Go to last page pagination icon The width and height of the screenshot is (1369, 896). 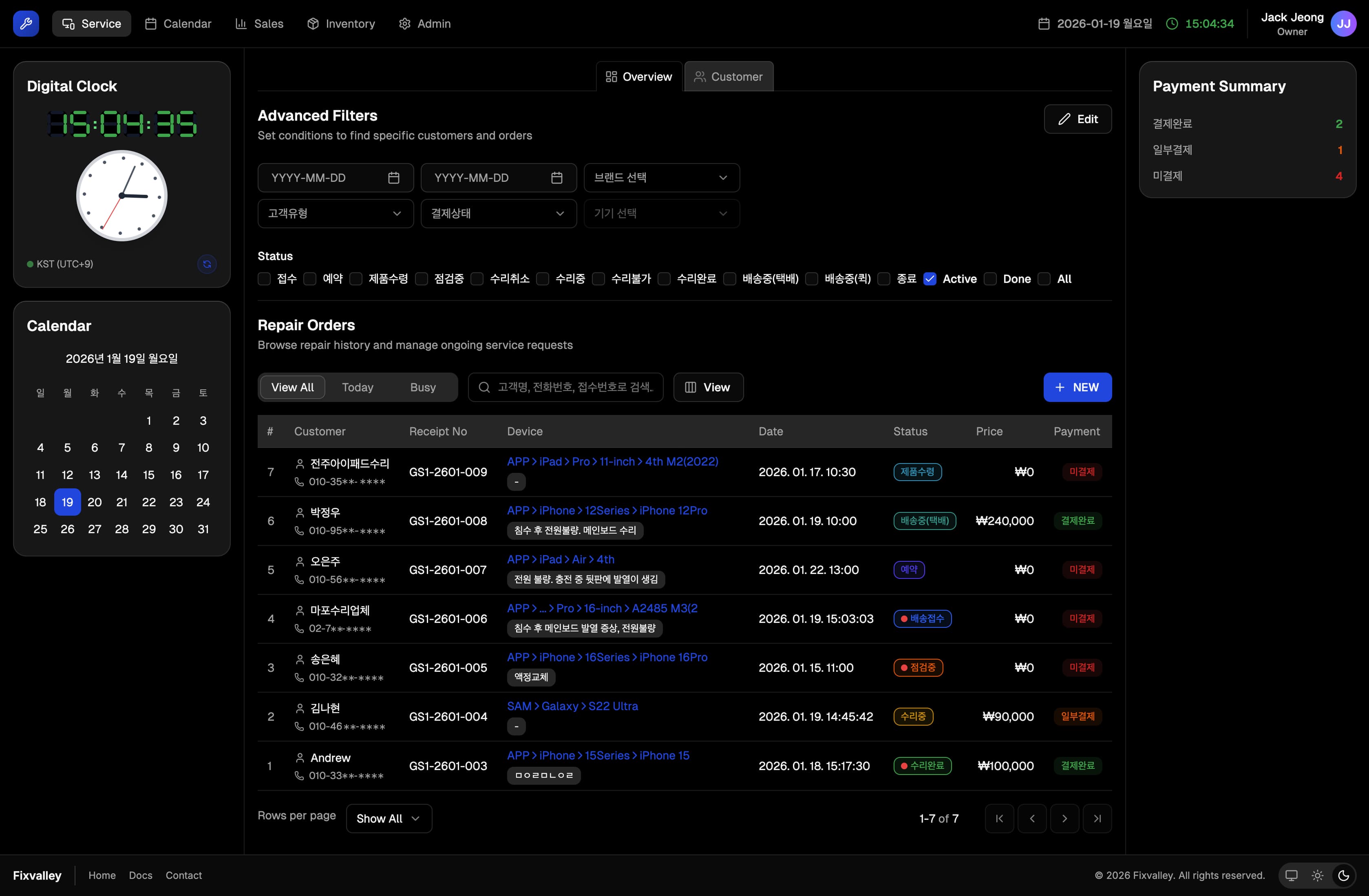tap(1097, 819)
